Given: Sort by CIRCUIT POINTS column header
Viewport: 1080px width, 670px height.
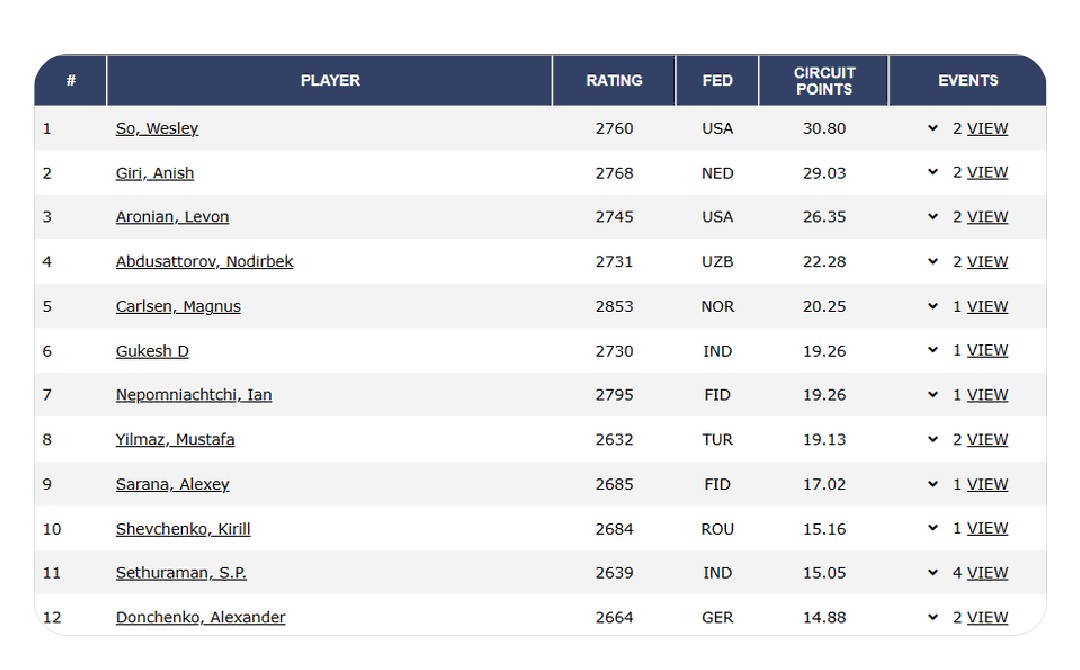Looking at the screenshot, I should (824, 81).
